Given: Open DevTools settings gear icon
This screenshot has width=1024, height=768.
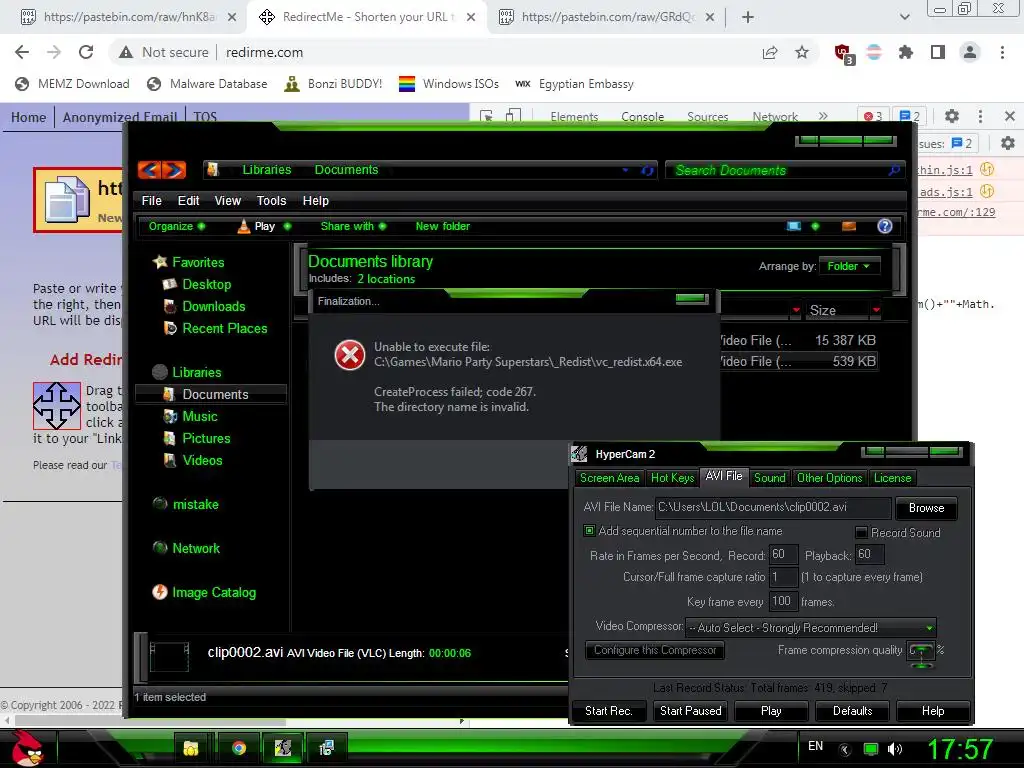Looking at the screenshot, I should pyautogui.click(x=952, y=116).
